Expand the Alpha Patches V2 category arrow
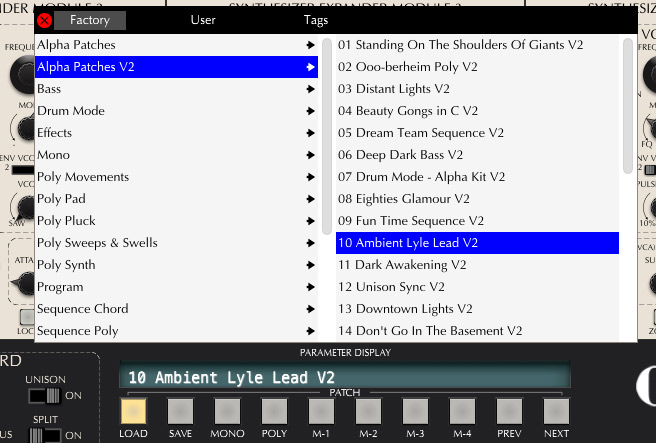The image size is (656, 443). point(310,67)
